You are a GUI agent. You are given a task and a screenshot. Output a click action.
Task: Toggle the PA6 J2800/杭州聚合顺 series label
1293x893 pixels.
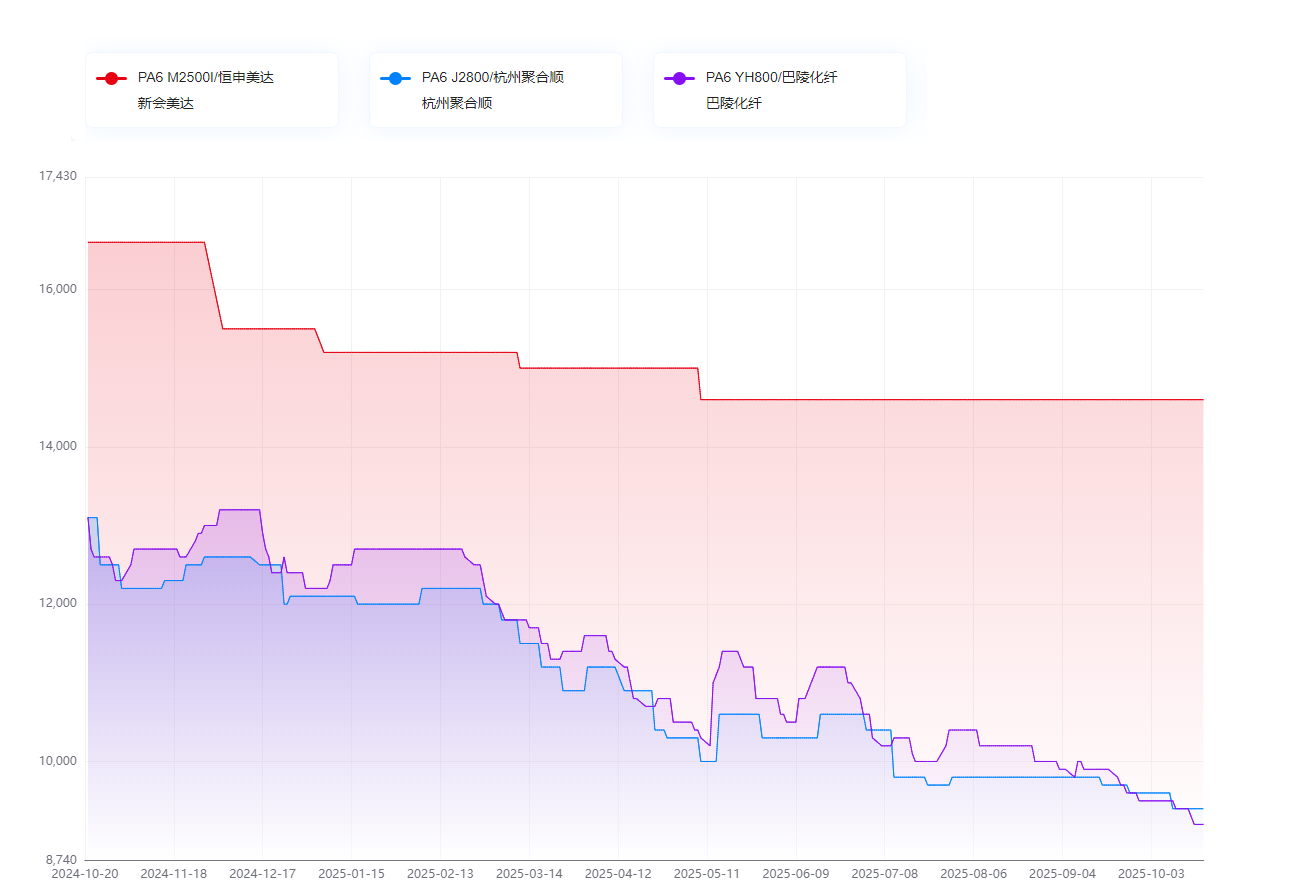tap(492, 78)
